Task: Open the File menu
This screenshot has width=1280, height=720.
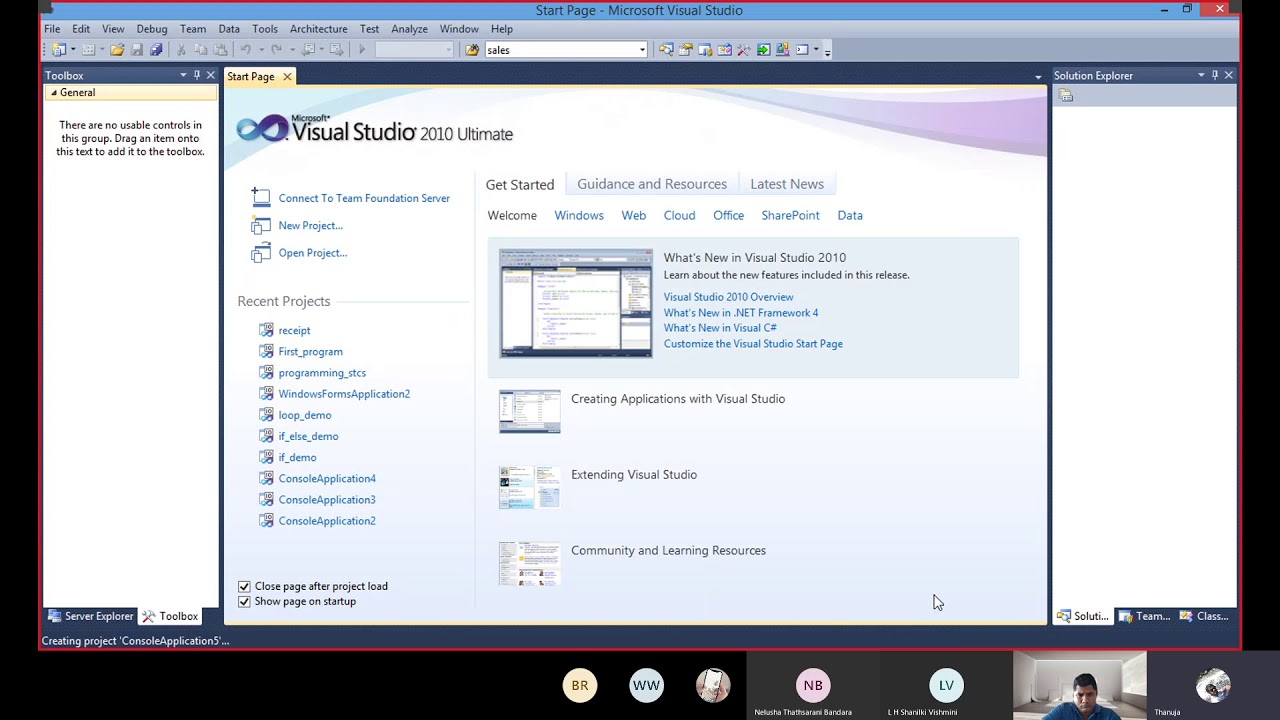Action: tap(52, 29)
